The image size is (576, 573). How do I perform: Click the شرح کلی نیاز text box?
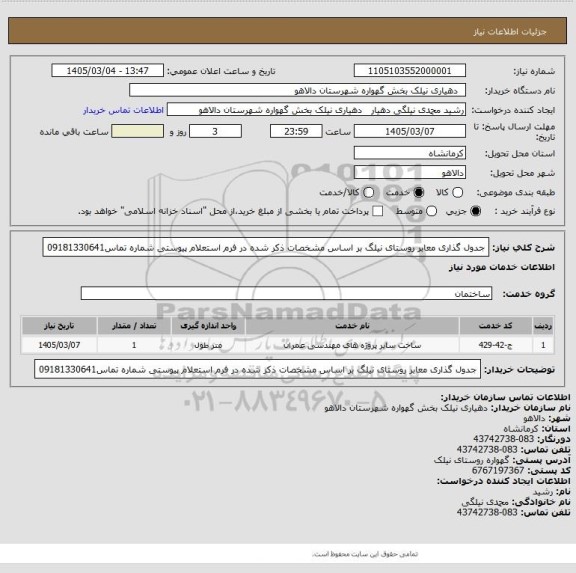[x=266, y=248]
